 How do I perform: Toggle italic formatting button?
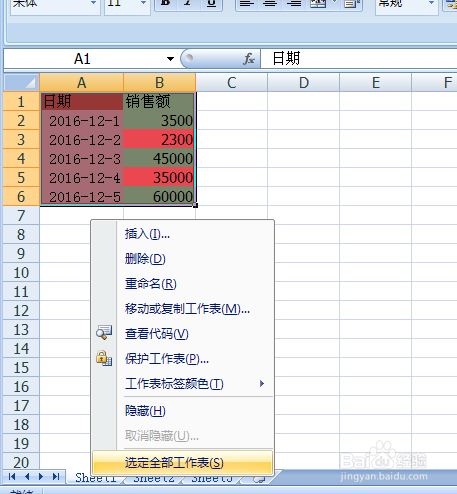188,4
